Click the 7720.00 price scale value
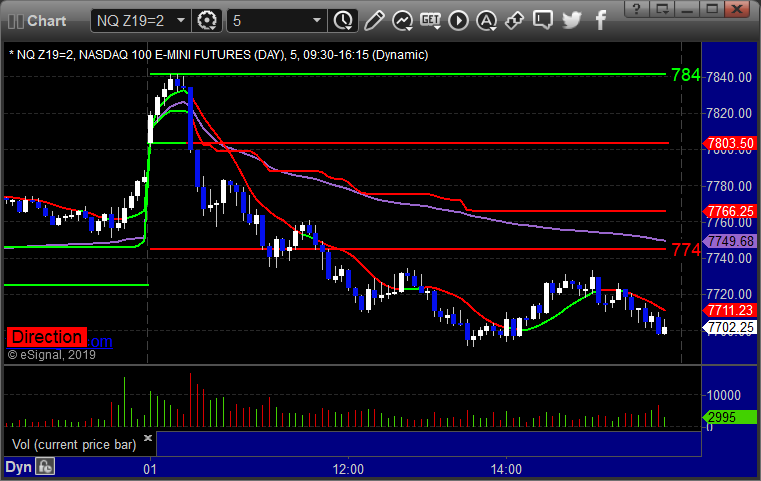Image resolution: width=761 pixels, height=481 pixels. click(729, 294)
